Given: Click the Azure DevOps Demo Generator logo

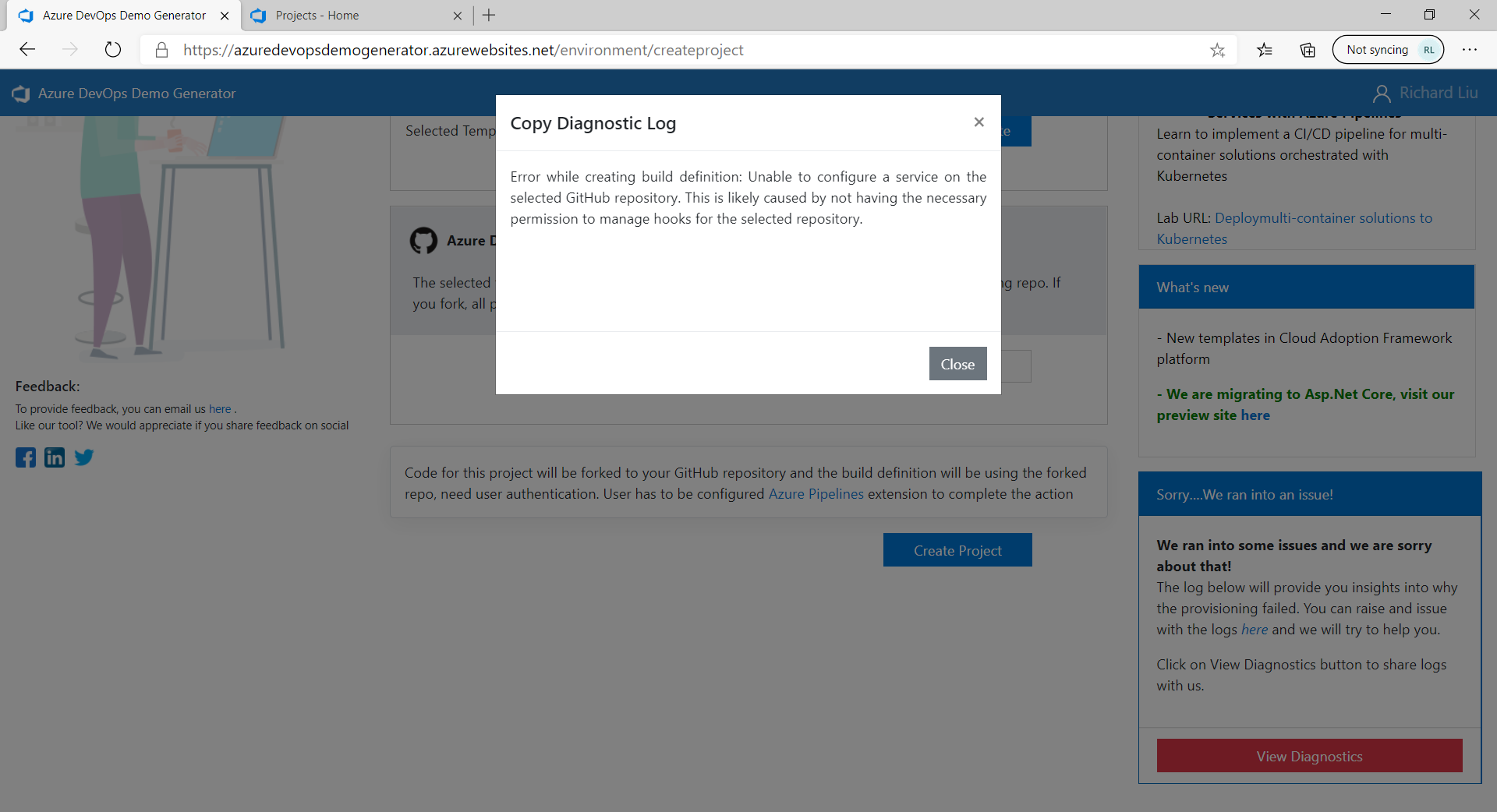Looking at the screenshot, I should [20, 93].
